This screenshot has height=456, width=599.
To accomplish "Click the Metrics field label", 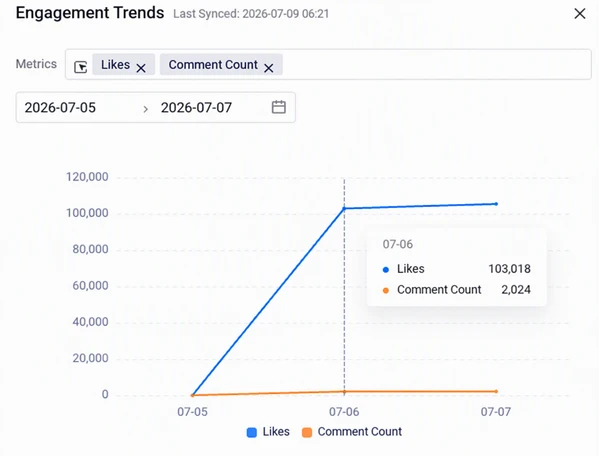I will point(36,64).
